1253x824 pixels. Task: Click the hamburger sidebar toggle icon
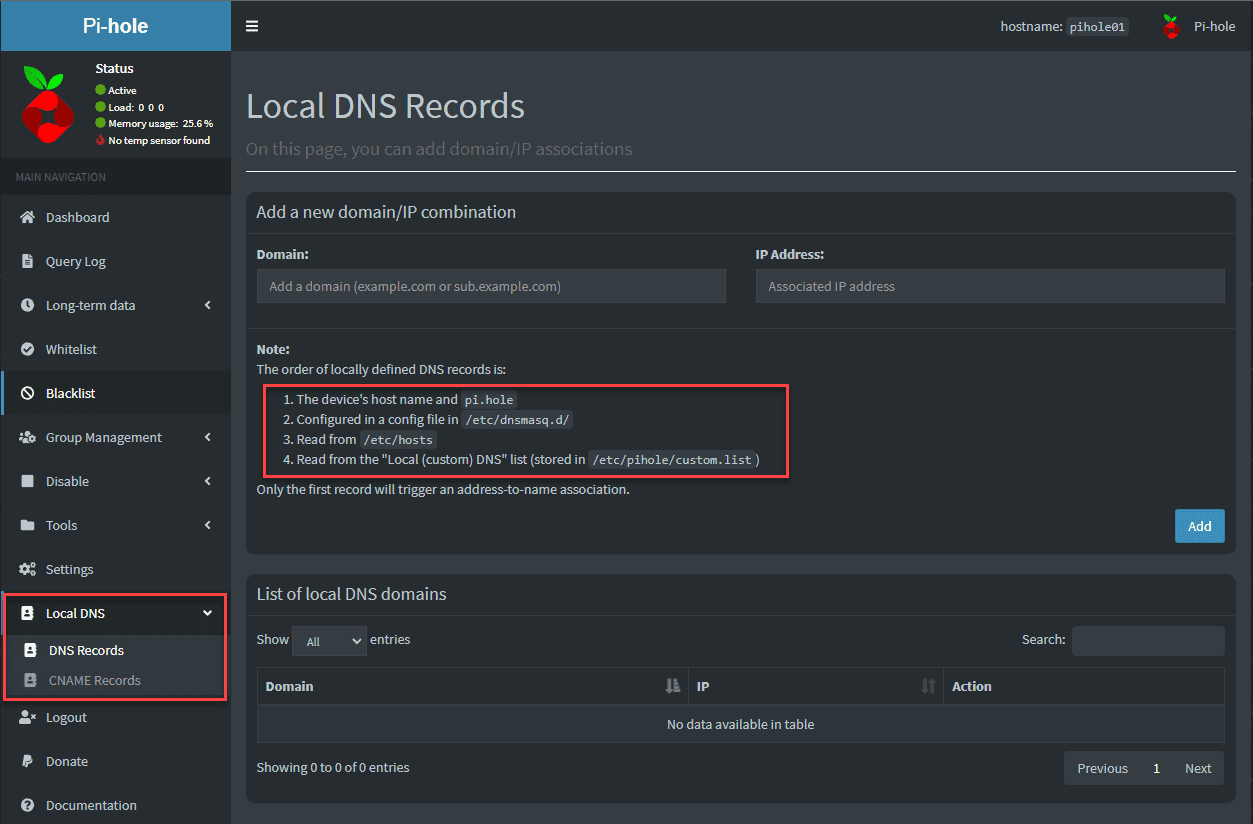pyautogui.click(x=252, y=26)
